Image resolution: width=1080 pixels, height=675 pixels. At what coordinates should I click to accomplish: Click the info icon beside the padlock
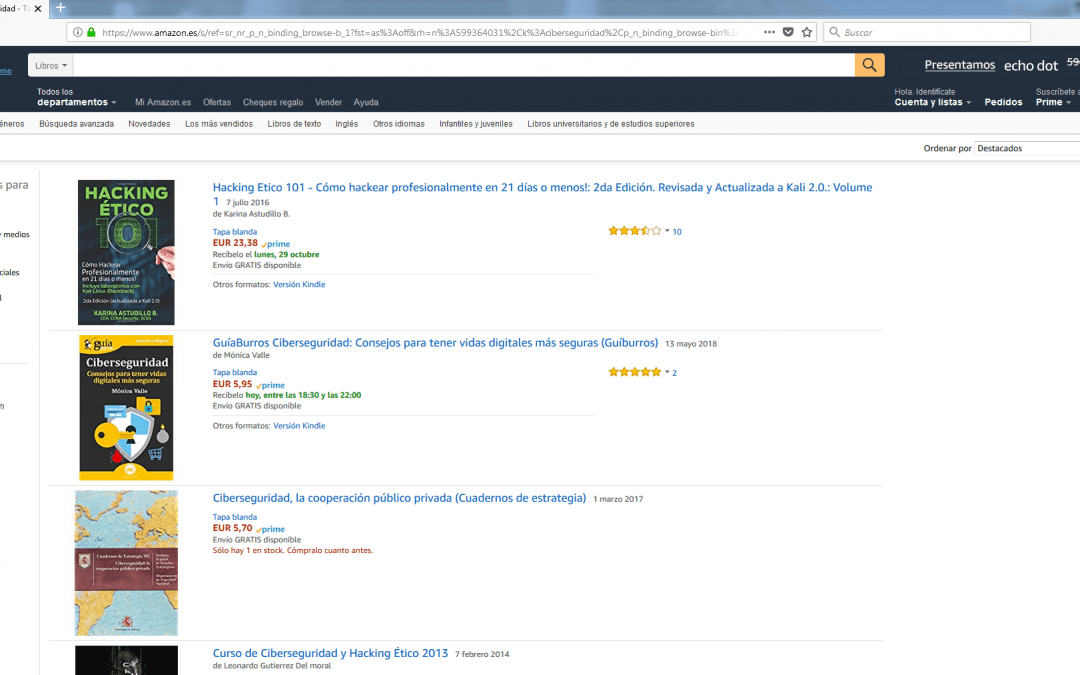(78, 32)
